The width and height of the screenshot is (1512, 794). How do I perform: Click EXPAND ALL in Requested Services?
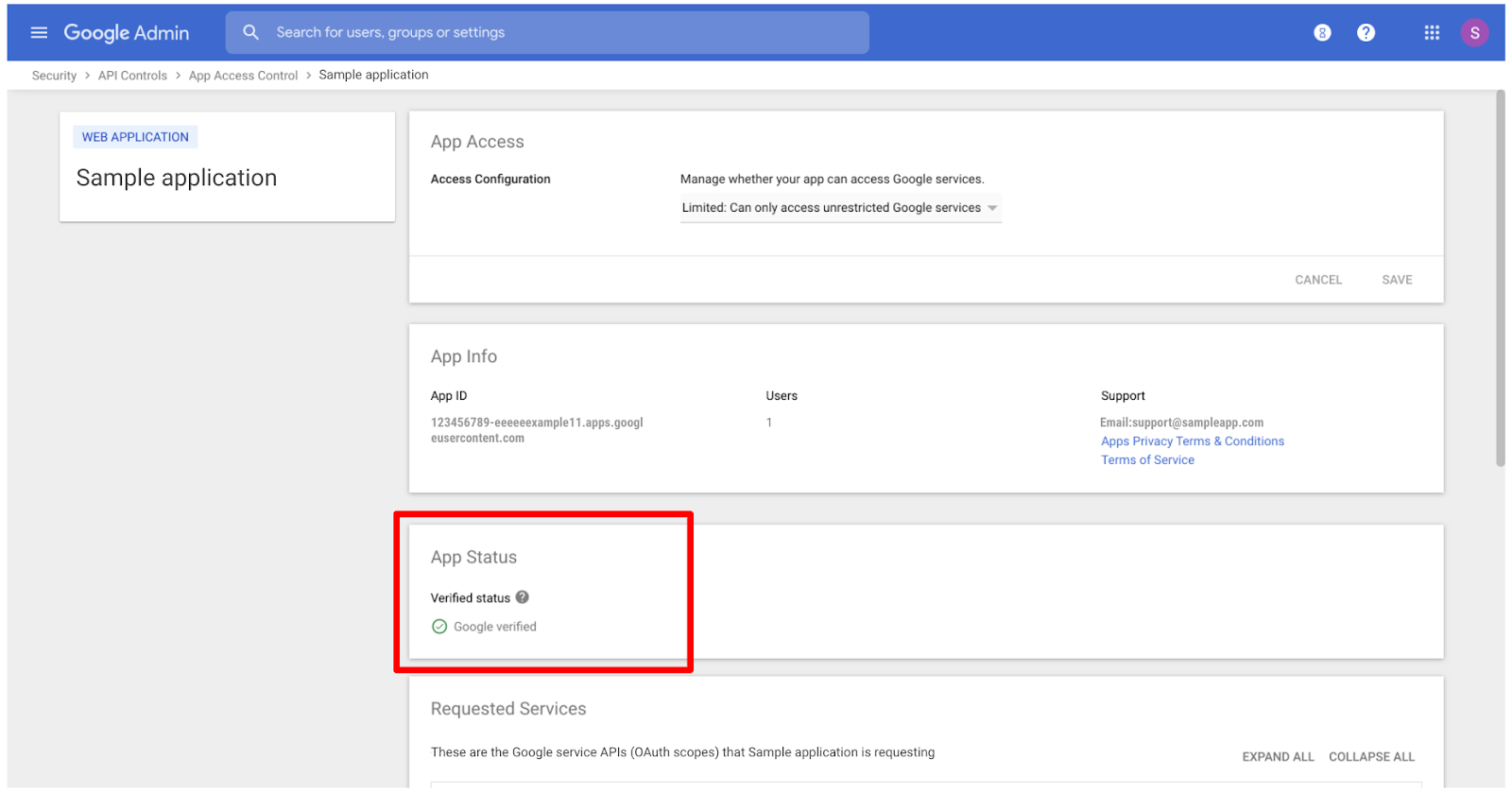[x=1278, y=757]
